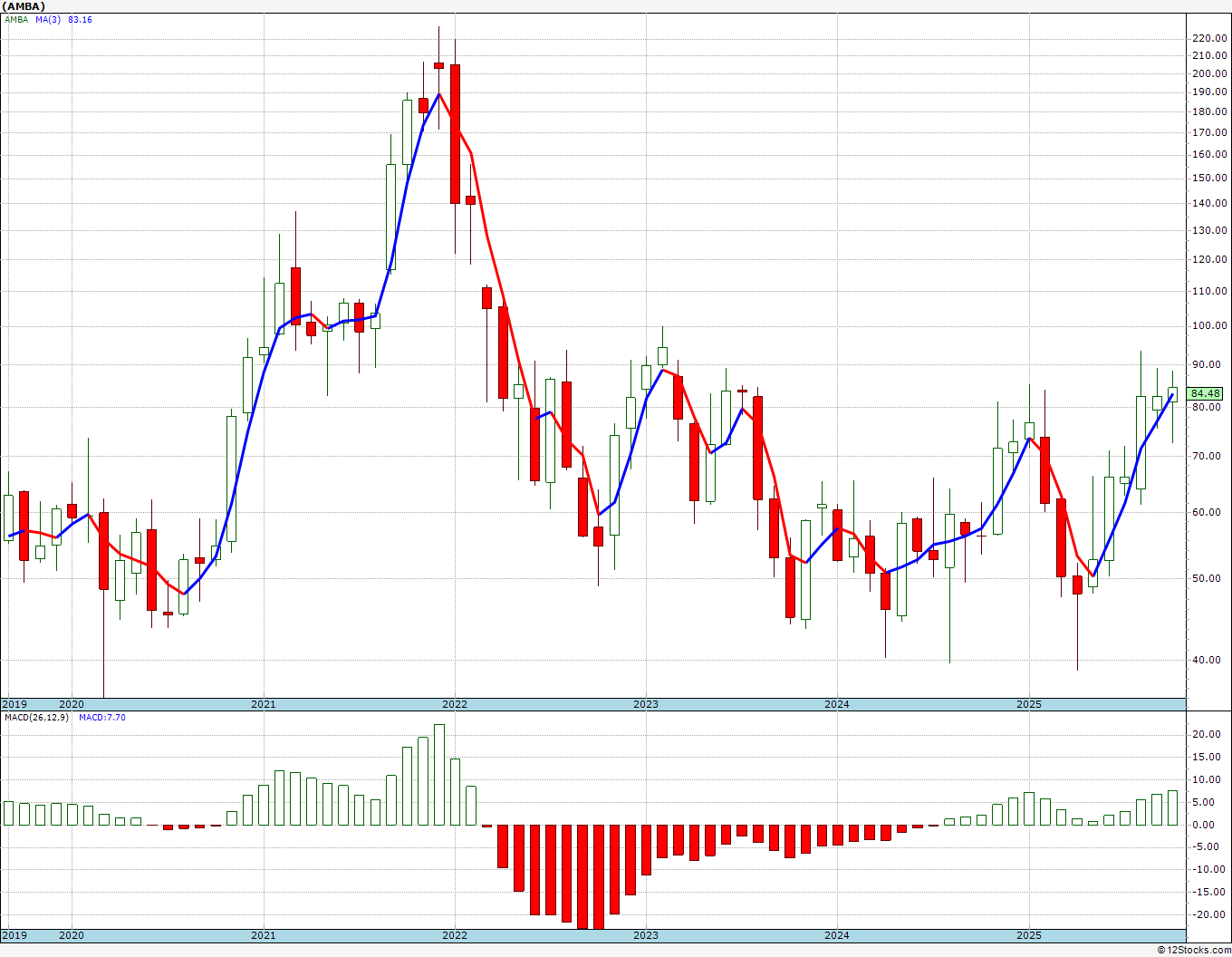Select 2022 on the price chart time axis
This screenshot has height=957, width=1232.
coord(454,704)
